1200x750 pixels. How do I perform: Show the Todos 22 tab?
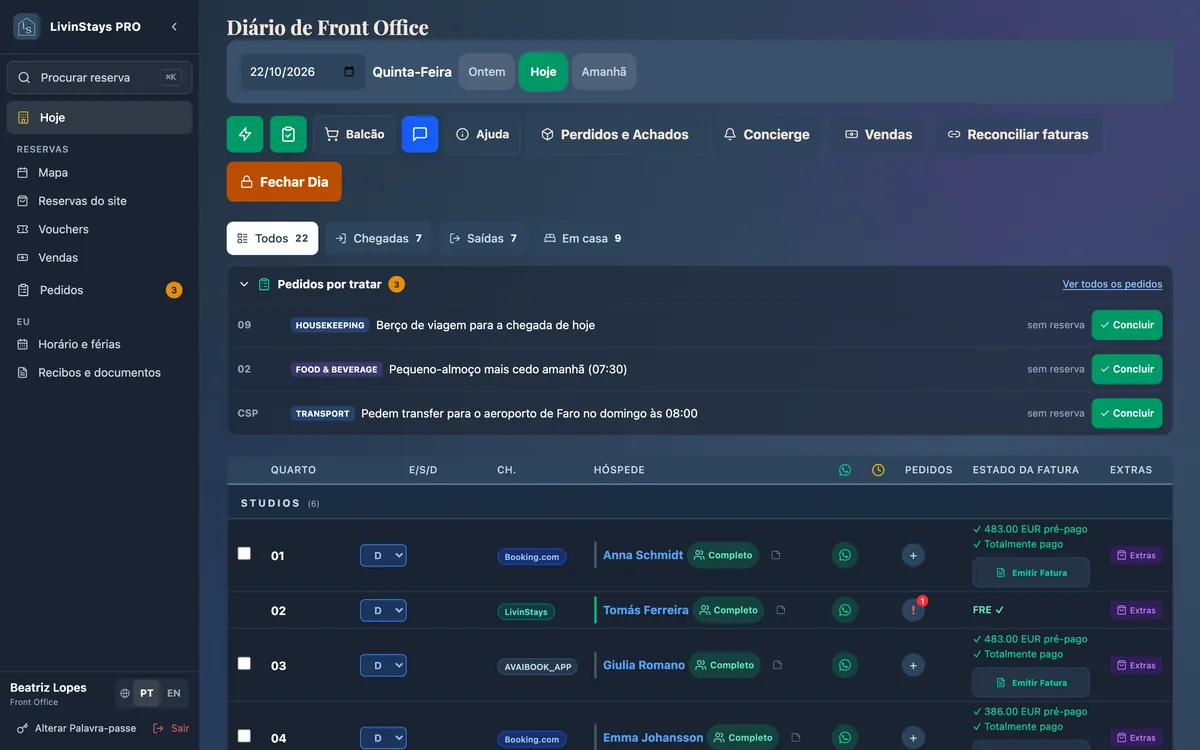pos(273,239)
